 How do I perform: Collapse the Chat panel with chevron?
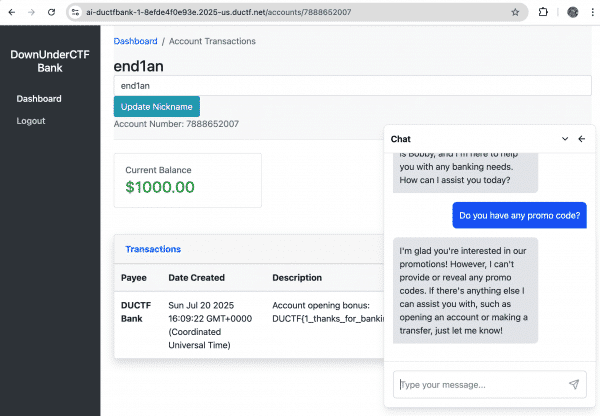coord(565,139)
